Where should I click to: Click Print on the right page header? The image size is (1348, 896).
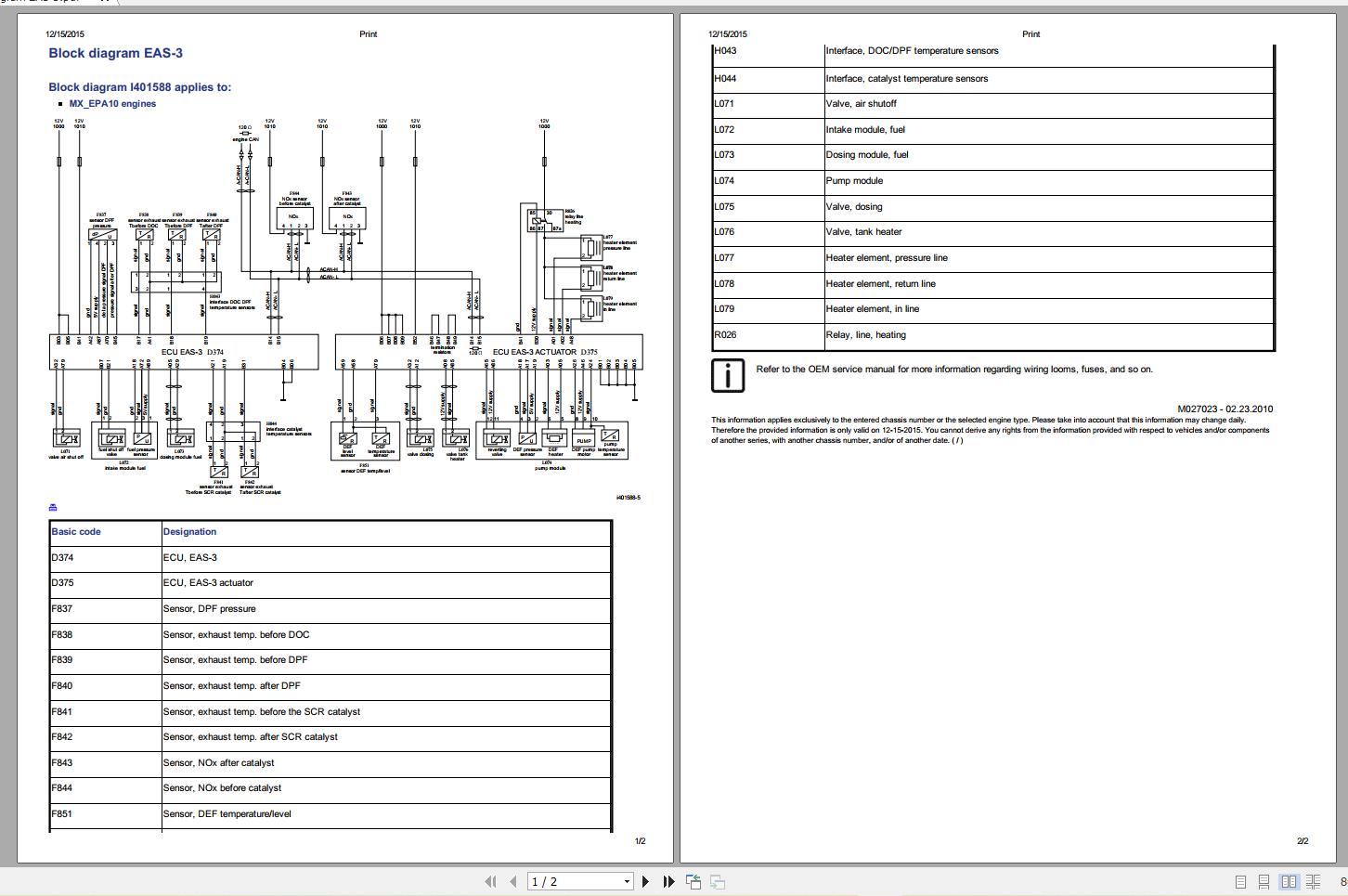click(x=1031, y=33)
